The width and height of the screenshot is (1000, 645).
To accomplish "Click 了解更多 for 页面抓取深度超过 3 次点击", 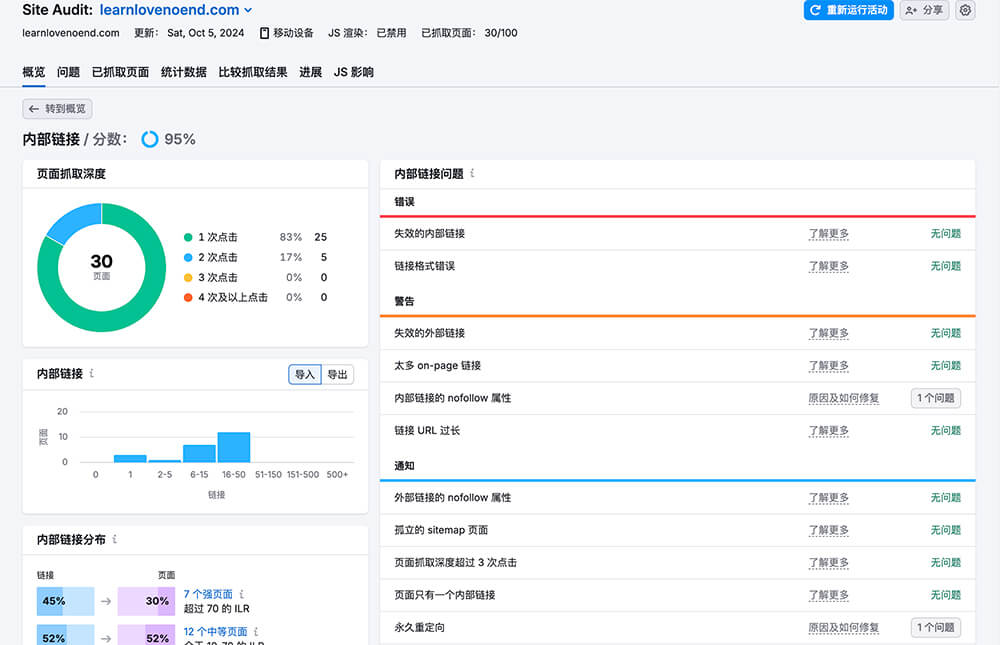I will [828, 563].
